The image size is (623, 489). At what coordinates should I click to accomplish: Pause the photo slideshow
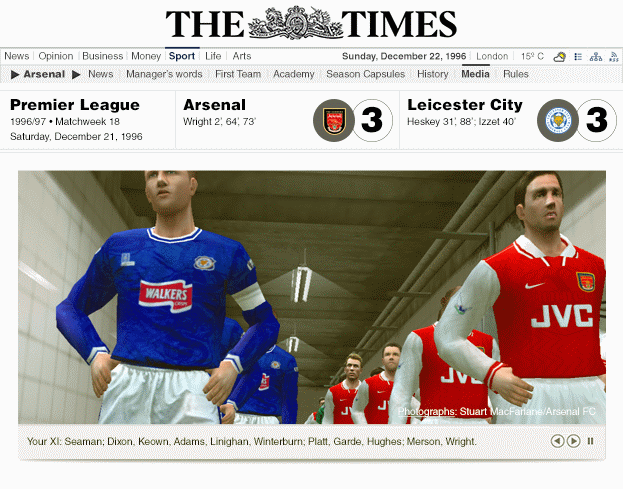[590, 441]
